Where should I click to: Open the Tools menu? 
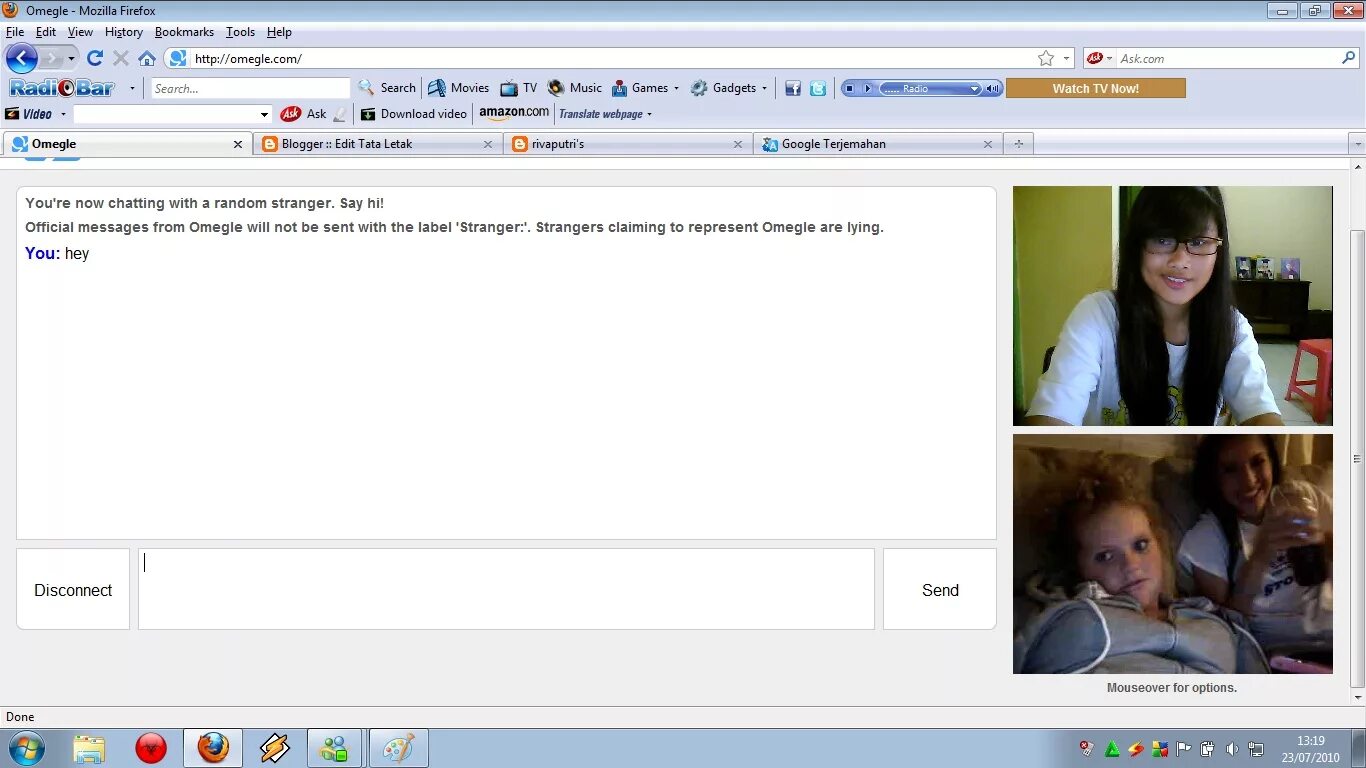click(240, 32)
